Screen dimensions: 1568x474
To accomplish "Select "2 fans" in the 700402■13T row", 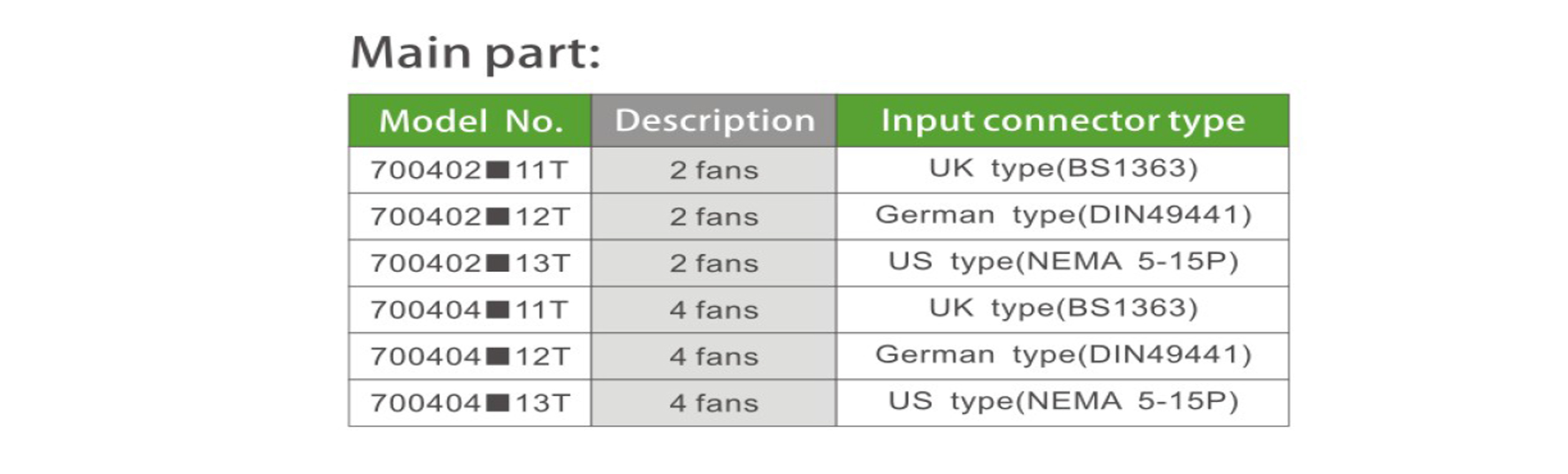I will coord(714,263).
